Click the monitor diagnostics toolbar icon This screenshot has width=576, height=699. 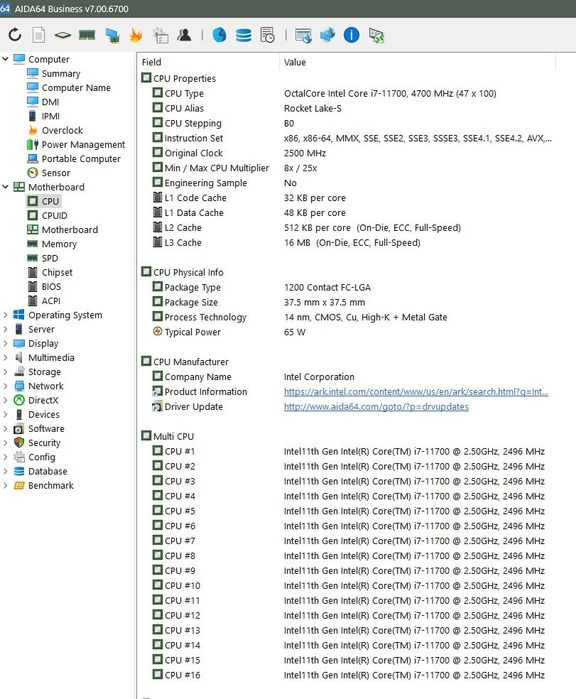coord(112,35)
